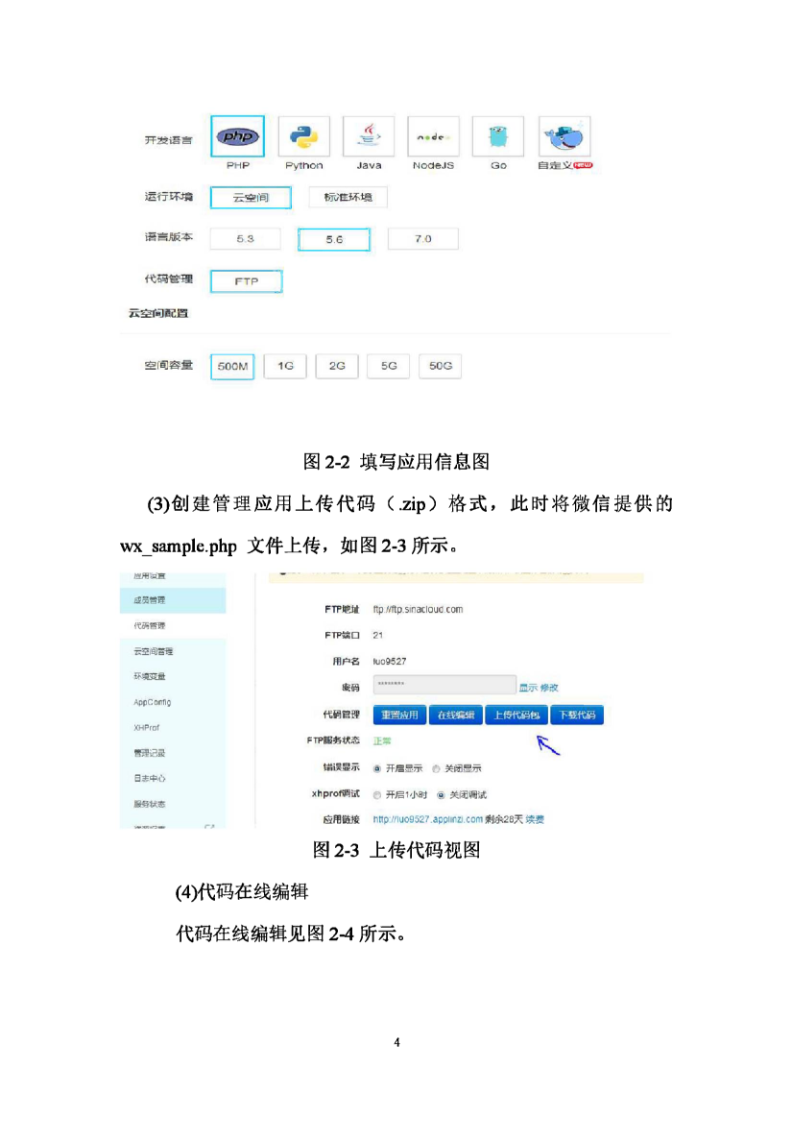Image resolution: width=794 pixels, height=1123 pixels.
Task: Click the 上传代码包 button
Action: point(517,715)
